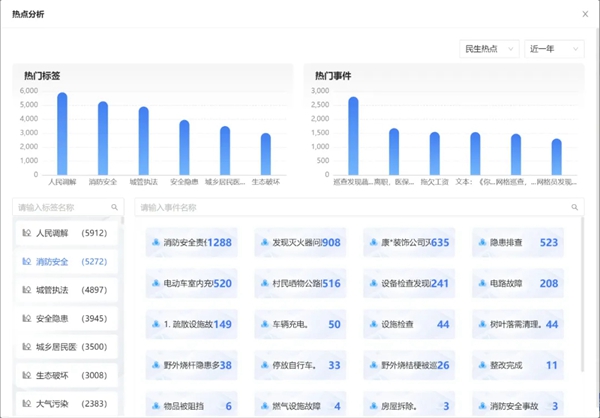Select the 城乡居民医 (3500) tag
600x418 pixels.
pos(67,347)
